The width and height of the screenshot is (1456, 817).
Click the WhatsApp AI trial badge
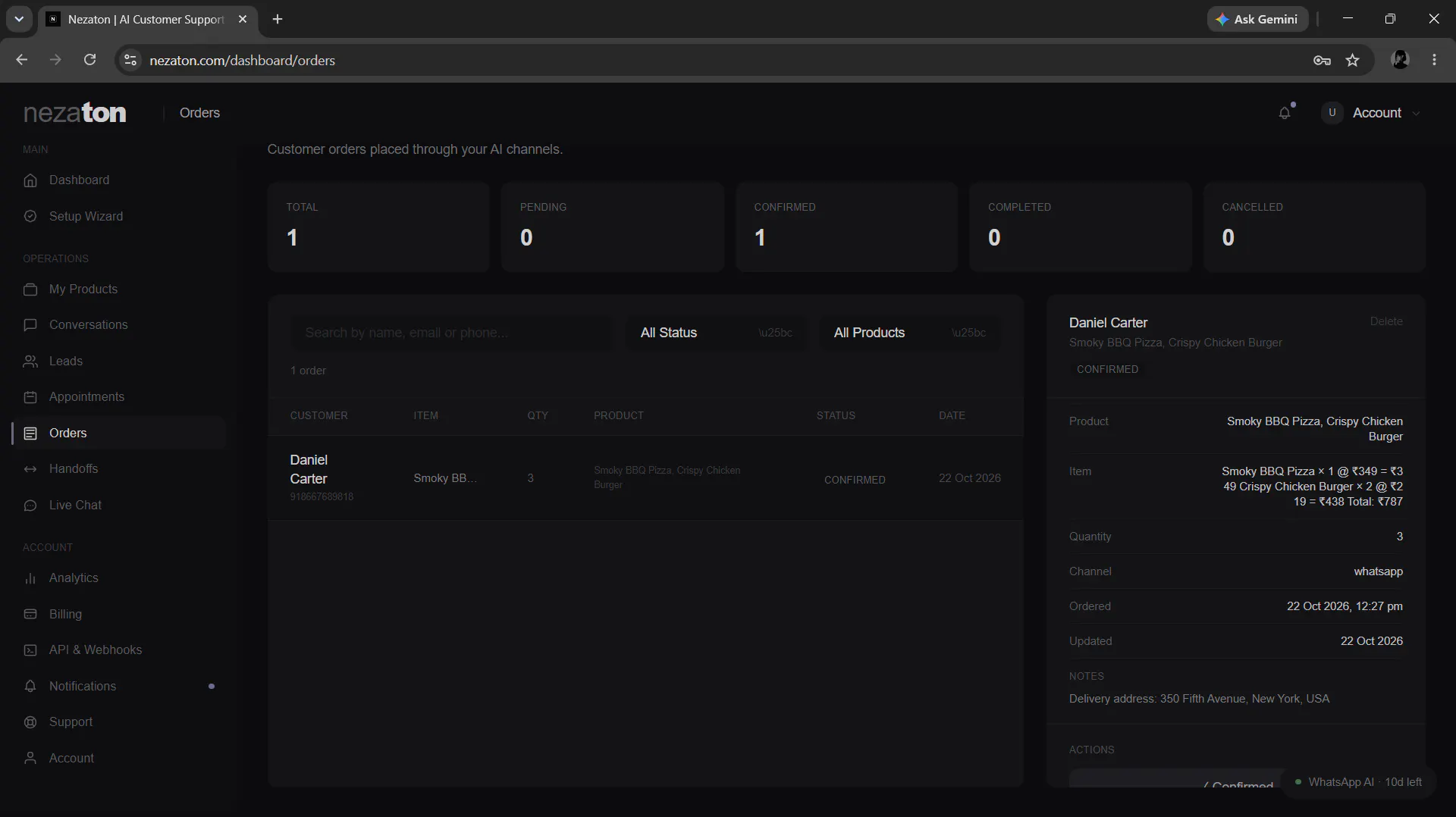1358,782
